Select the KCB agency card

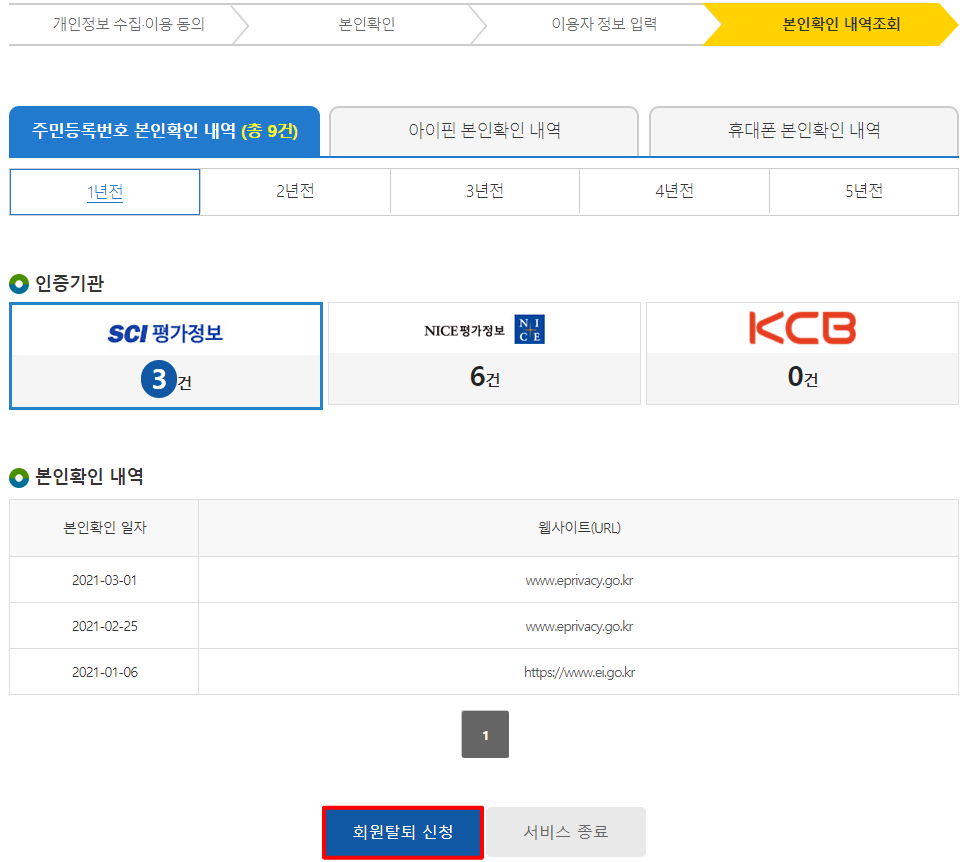click(802, 353)
